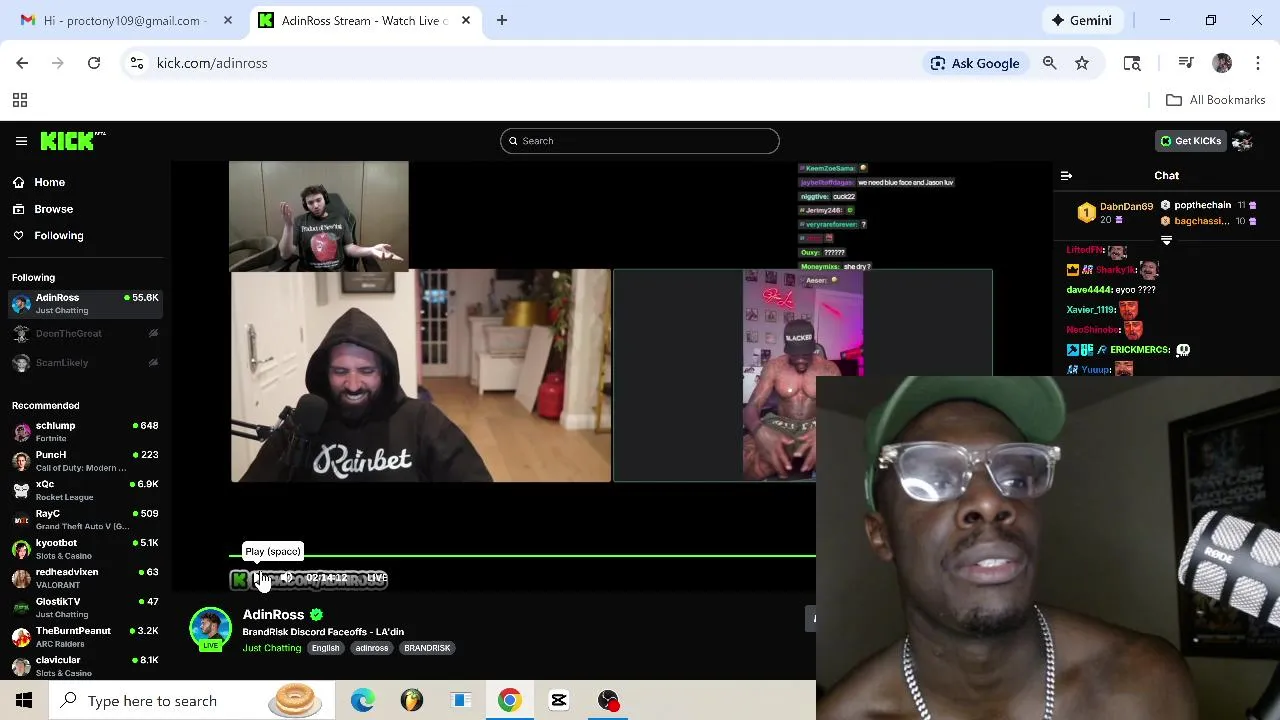View site information icon
The image size is (1280, 720).
pyautogui.click(x=137, y=63)
